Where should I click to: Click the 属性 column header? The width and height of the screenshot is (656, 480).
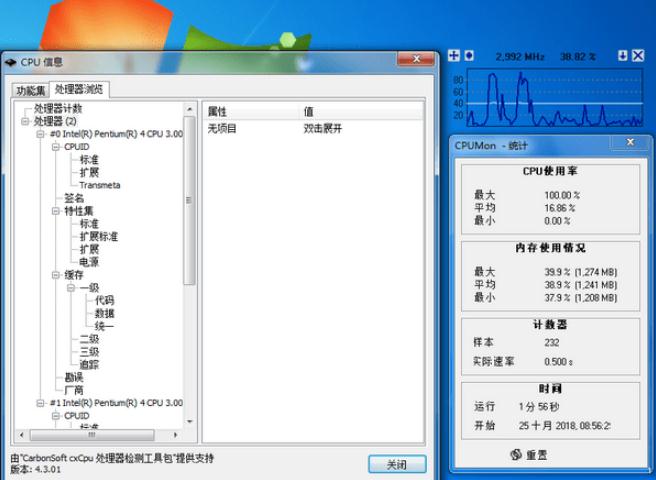click(252, 111)
